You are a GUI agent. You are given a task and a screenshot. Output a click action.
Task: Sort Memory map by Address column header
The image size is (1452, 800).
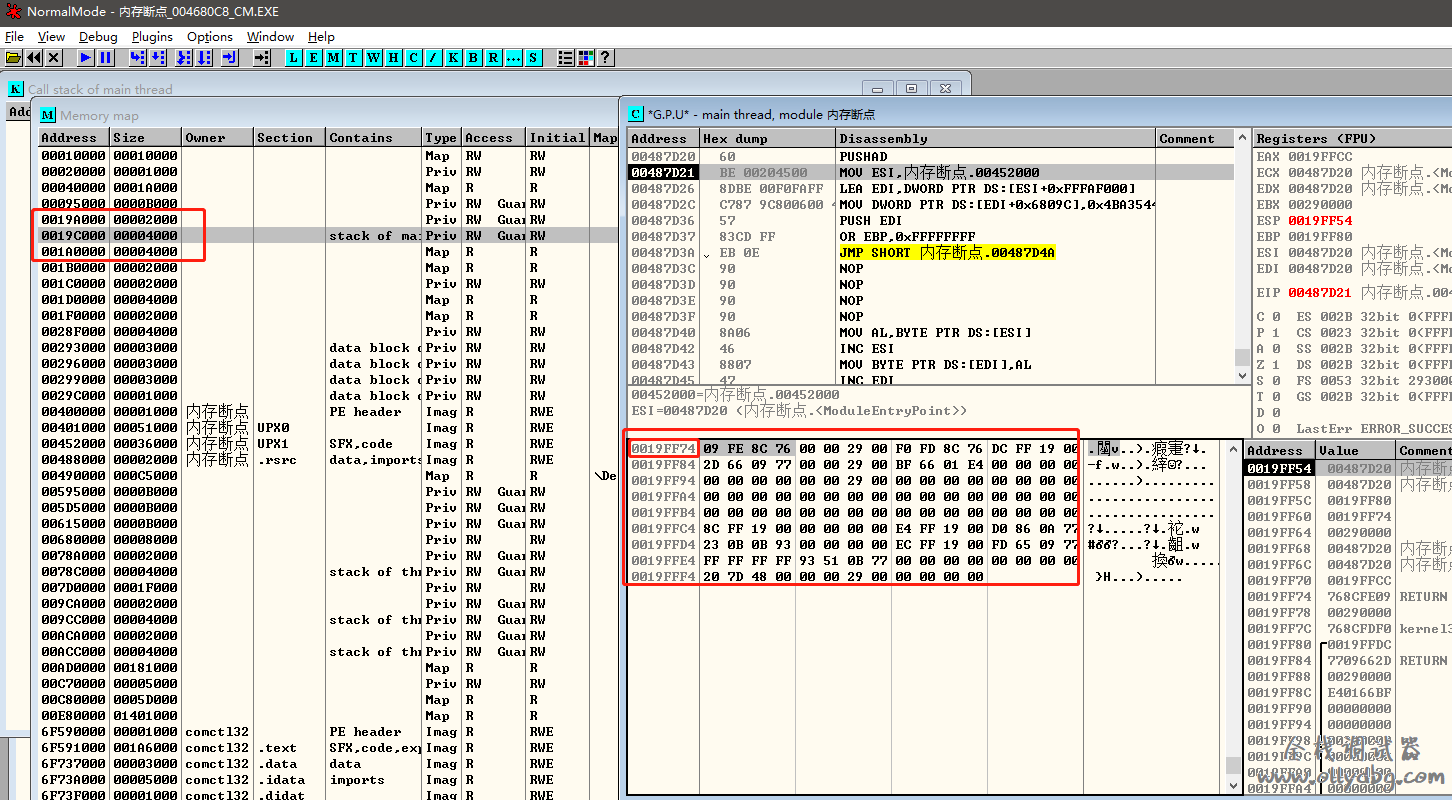[73, 138]
